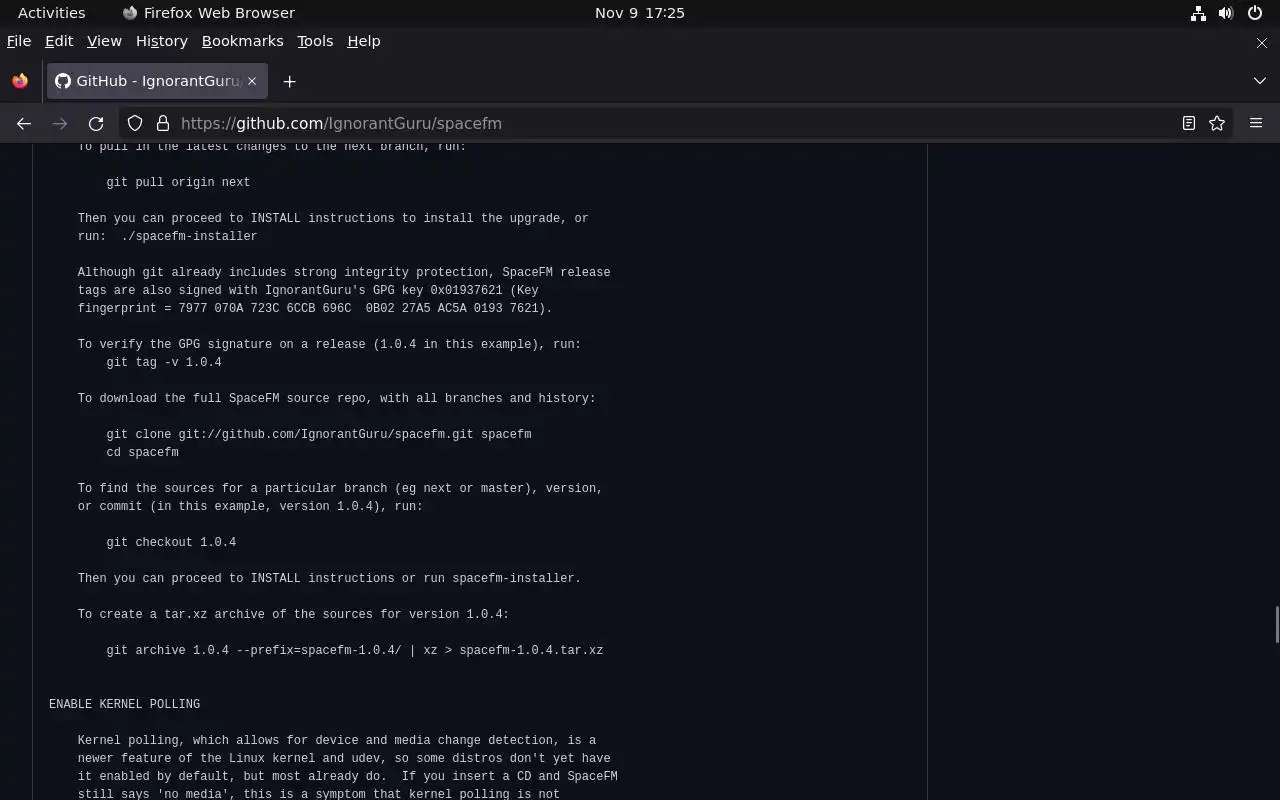Close the Firefox window
This screenshot has width=1280, height=800.
(x=1261, y=42)
